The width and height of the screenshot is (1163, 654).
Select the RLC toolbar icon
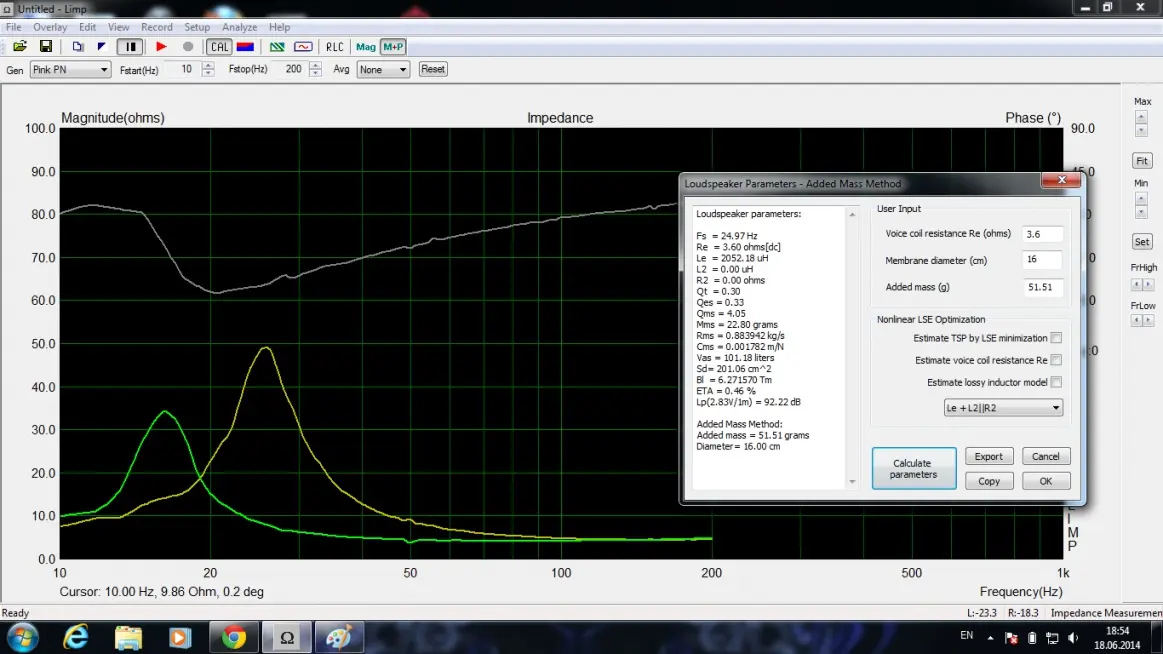tap(334, 47)
